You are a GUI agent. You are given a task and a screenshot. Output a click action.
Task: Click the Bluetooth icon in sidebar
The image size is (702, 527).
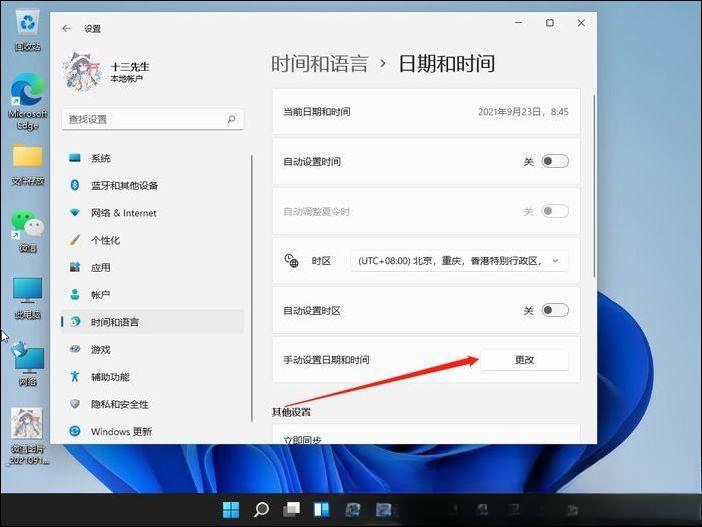(x=75, y=185)
